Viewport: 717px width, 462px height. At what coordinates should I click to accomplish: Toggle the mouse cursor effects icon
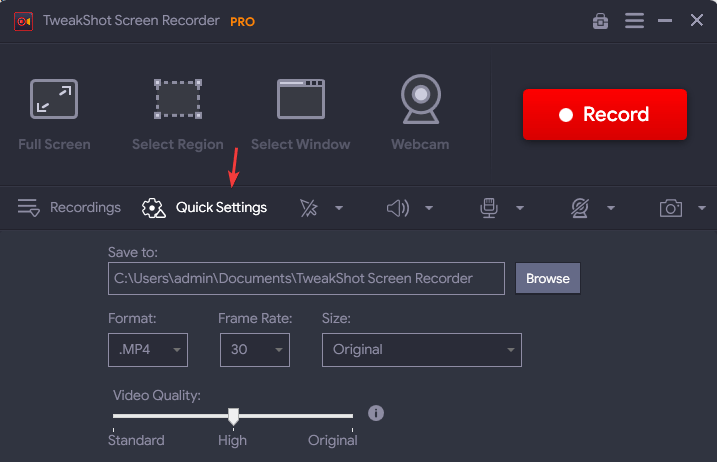click(x=309, y=208)
